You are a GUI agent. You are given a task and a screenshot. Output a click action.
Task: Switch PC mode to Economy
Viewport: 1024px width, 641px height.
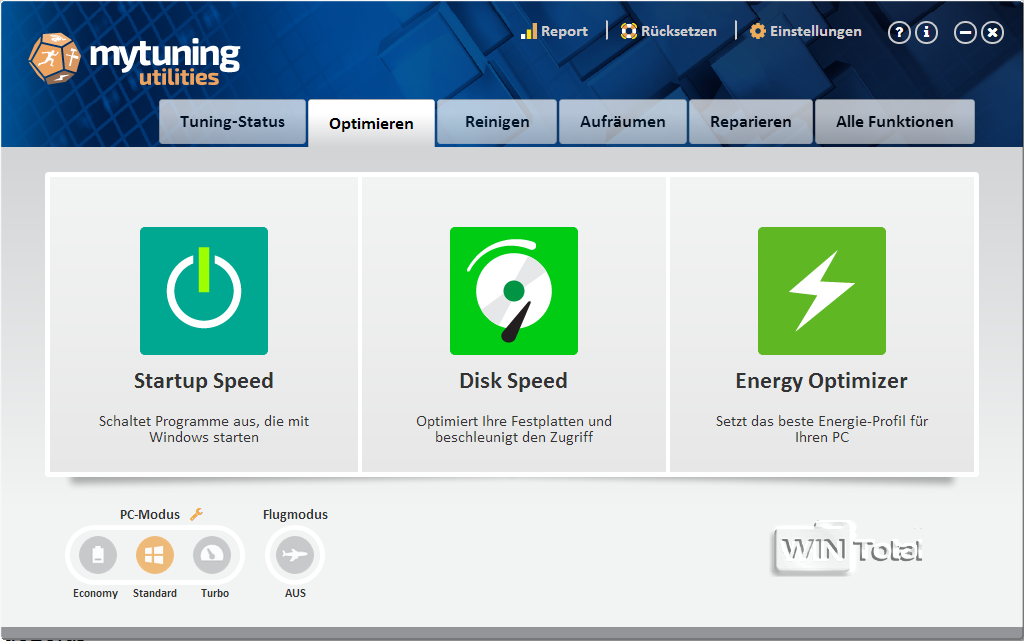coord(98,555)
